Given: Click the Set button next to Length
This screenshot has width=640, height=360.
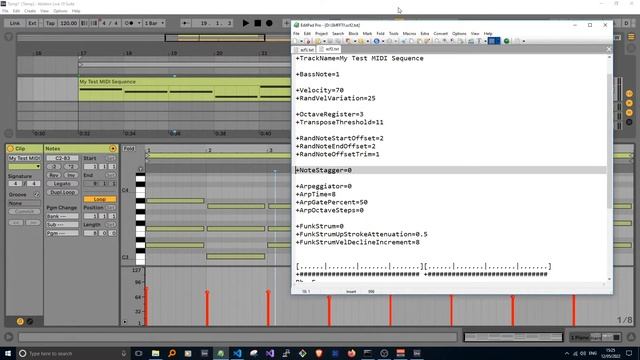Looking at the screenshot, I should point(110,224).
